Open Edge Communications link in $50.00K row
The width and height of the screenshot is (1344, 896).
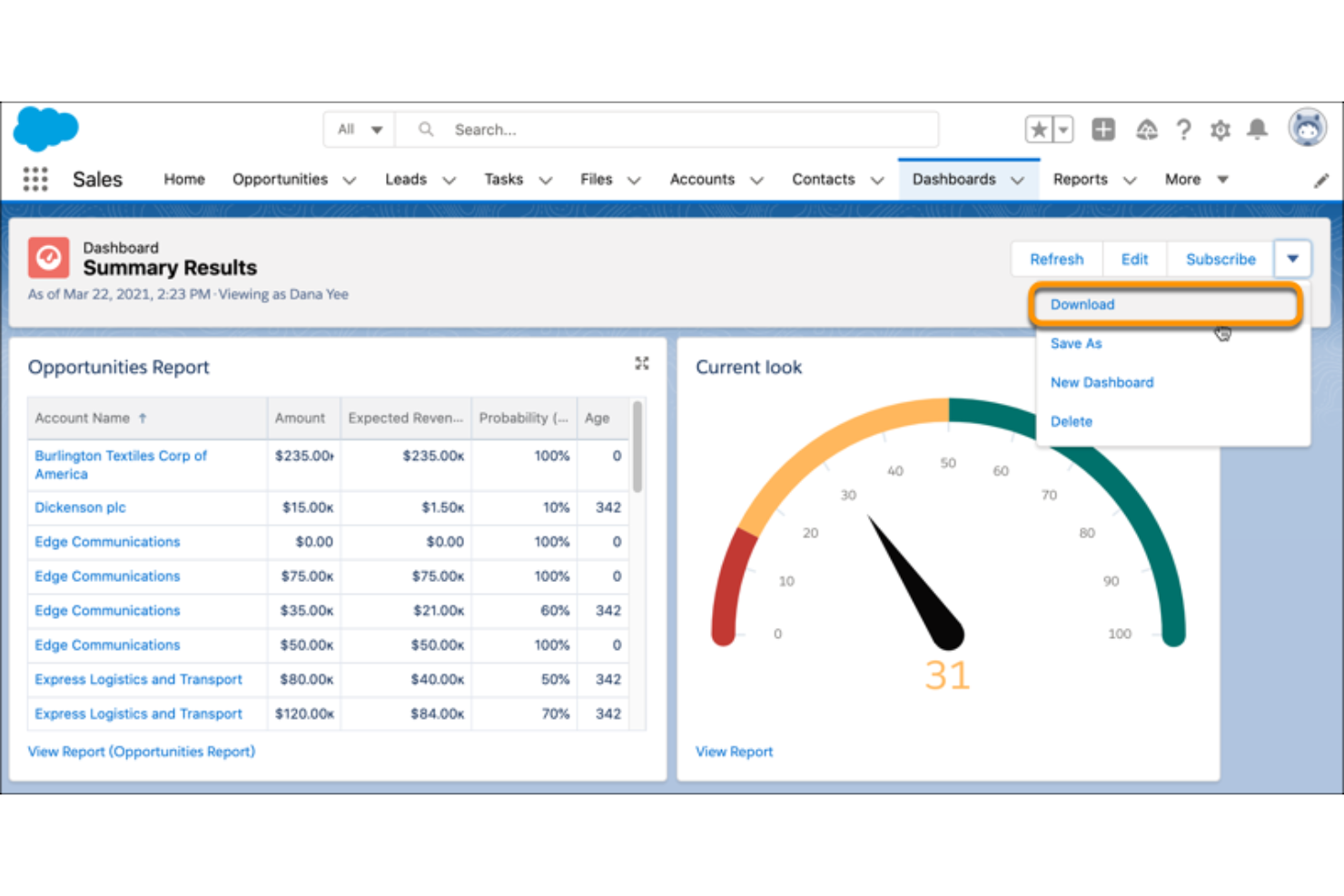pyautogui.click(x=107, y=645)
